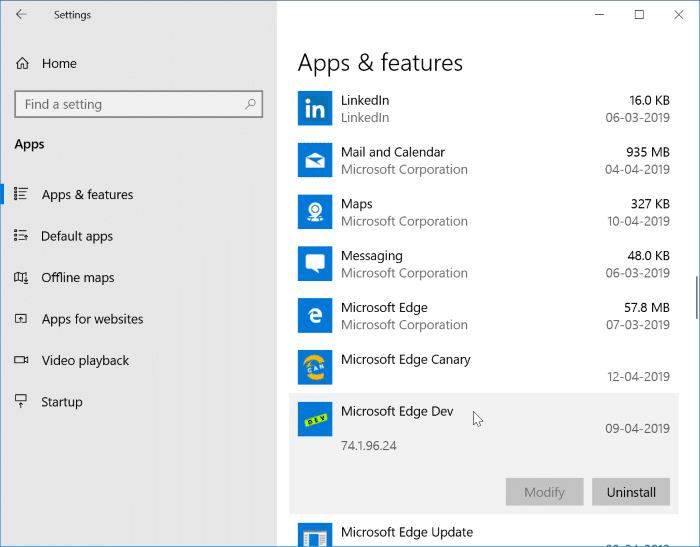Click the search magnifier icon

250,104
